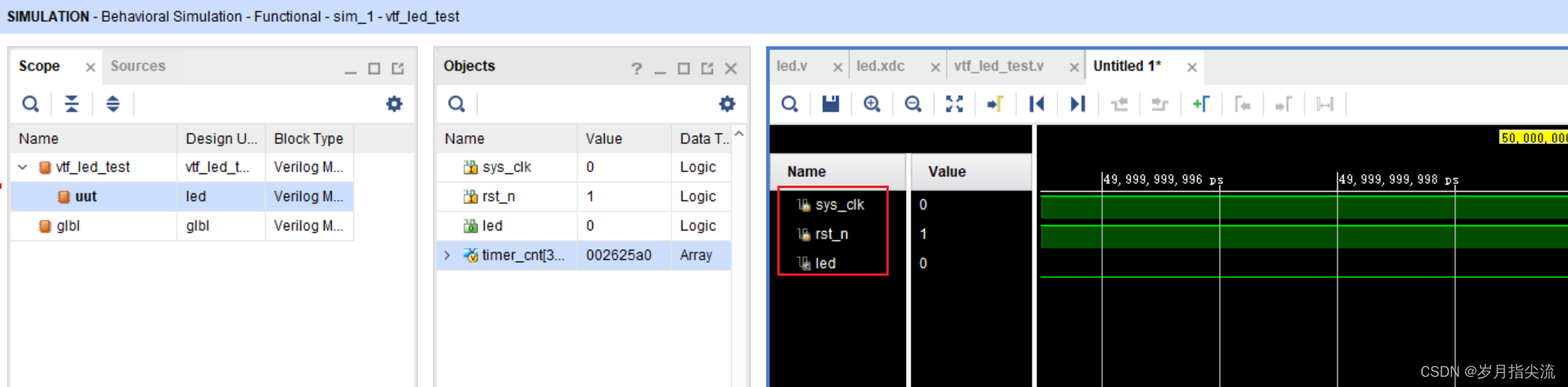The height and width of the screenshot is (387, 1568).
Task: Switch to the Sources tab
Action: pos(138,67)
